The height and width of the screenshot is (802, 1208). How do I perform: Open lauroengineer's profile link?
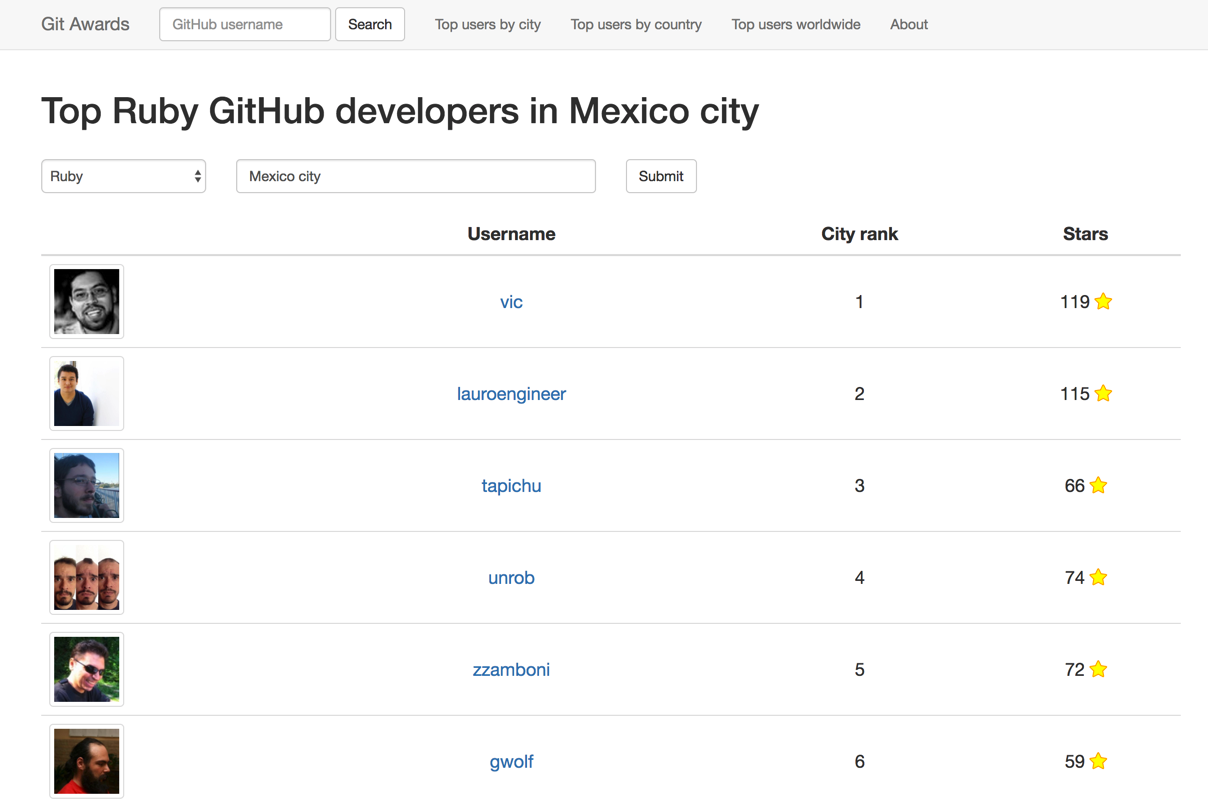click(511, 393)
